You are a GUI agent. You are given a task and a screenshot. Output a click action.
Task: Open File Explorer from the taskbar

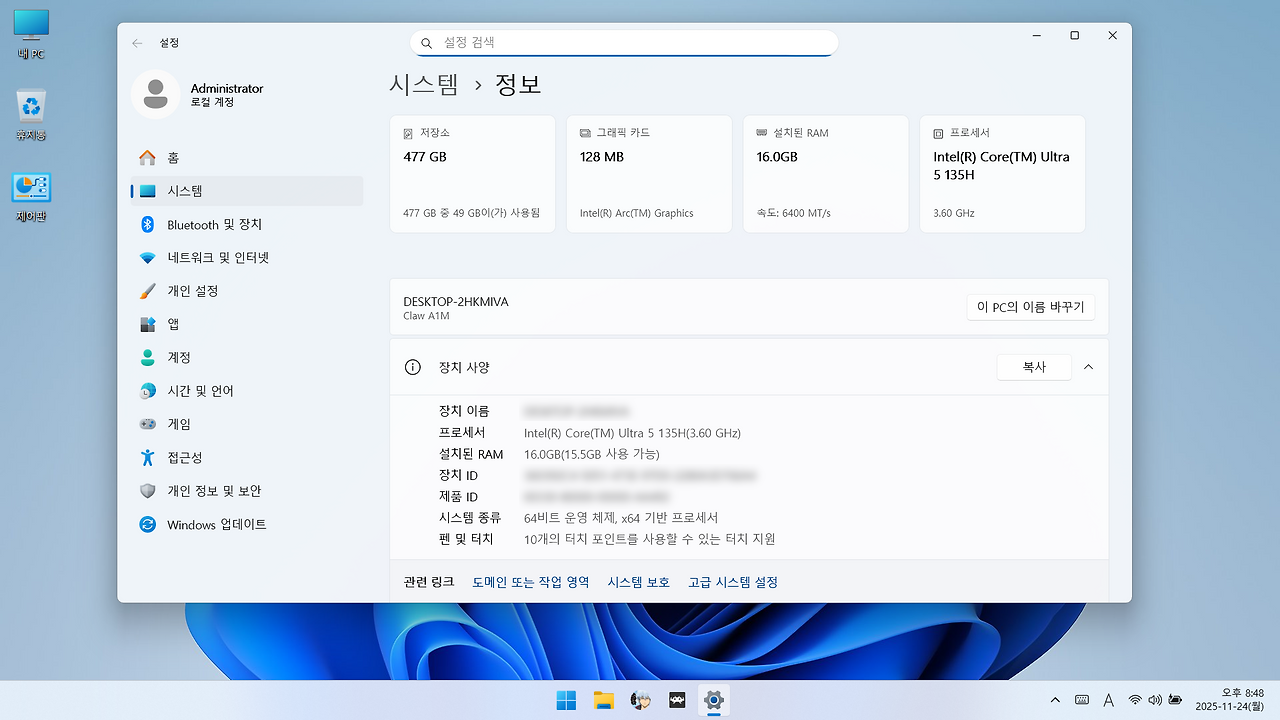[x=603, y=700]
